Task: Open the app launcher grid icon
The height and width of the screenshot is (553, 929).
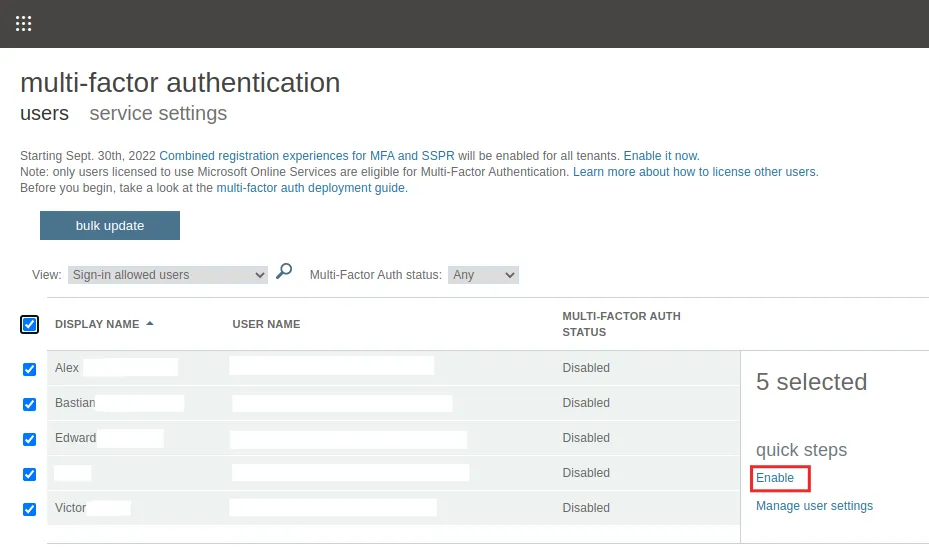Action: (x=24, y=23)
